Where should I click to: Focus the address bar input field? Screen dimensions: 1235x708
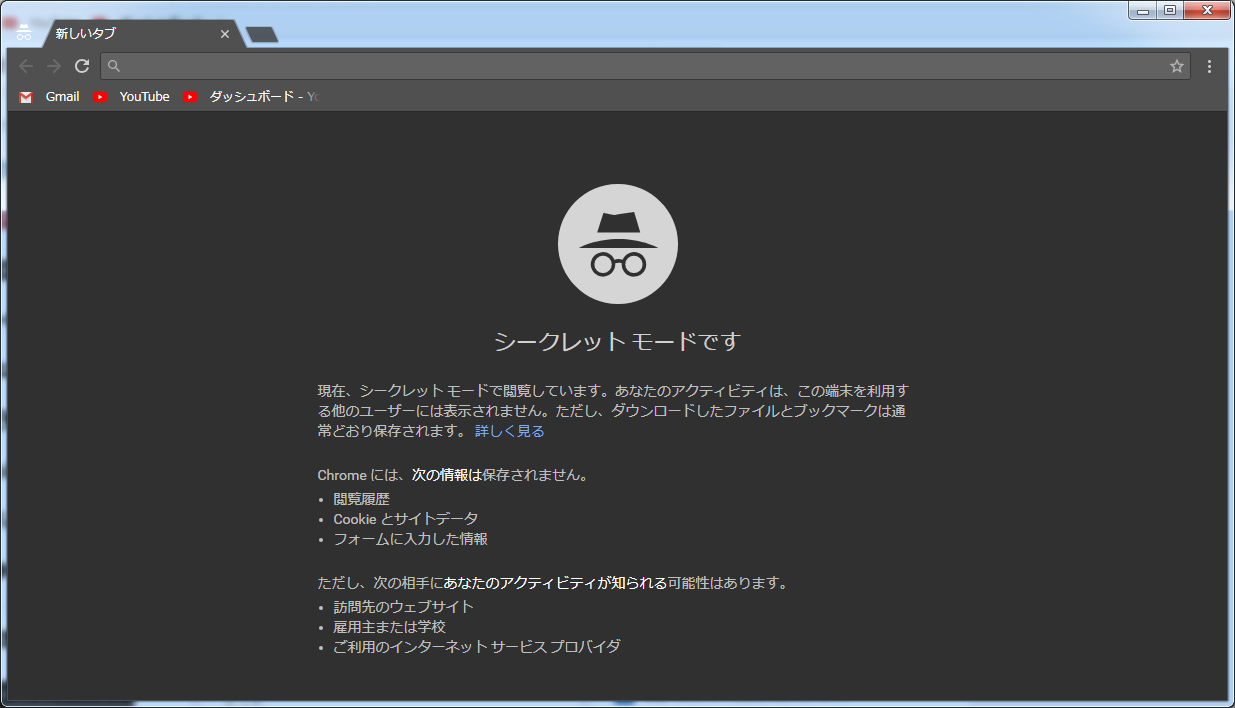click(640, 66)
